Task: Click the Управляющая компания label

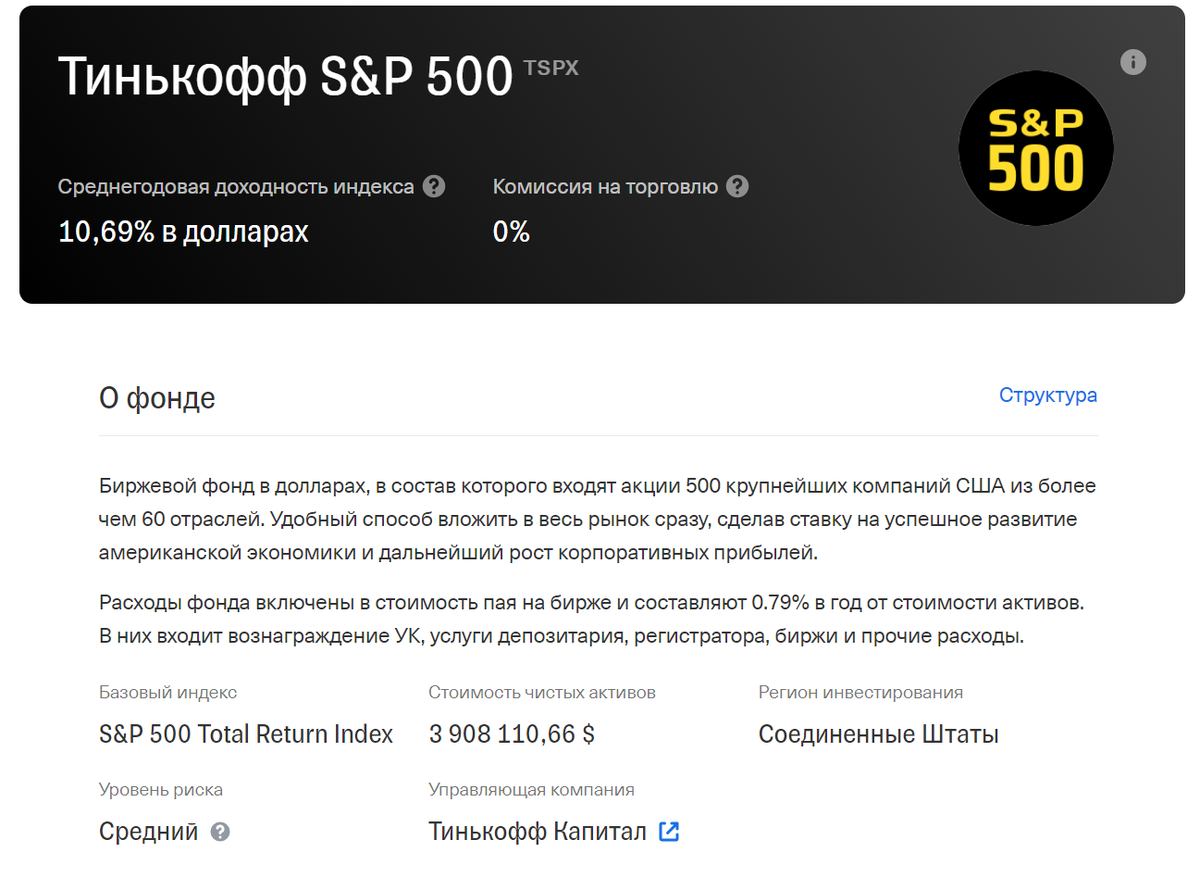Action: point(531,790)
